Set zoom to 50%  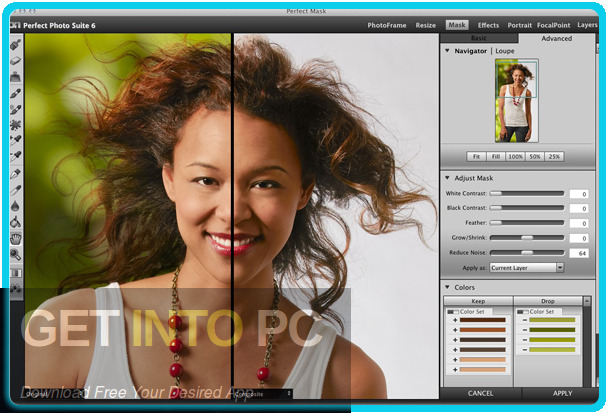coord(535,156)
